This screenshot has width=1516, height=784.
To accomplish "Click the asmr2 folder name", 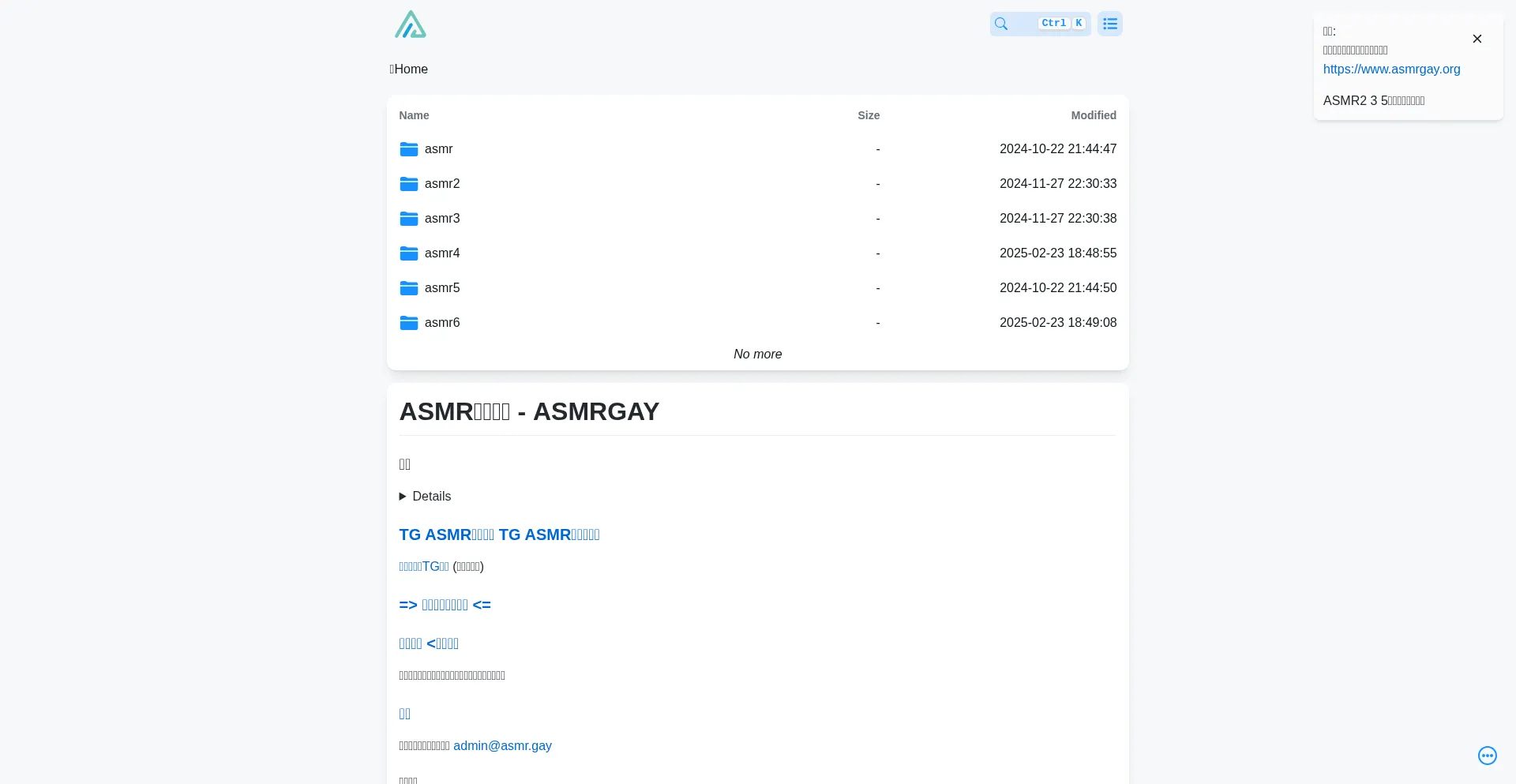I will tap(442, 184).
